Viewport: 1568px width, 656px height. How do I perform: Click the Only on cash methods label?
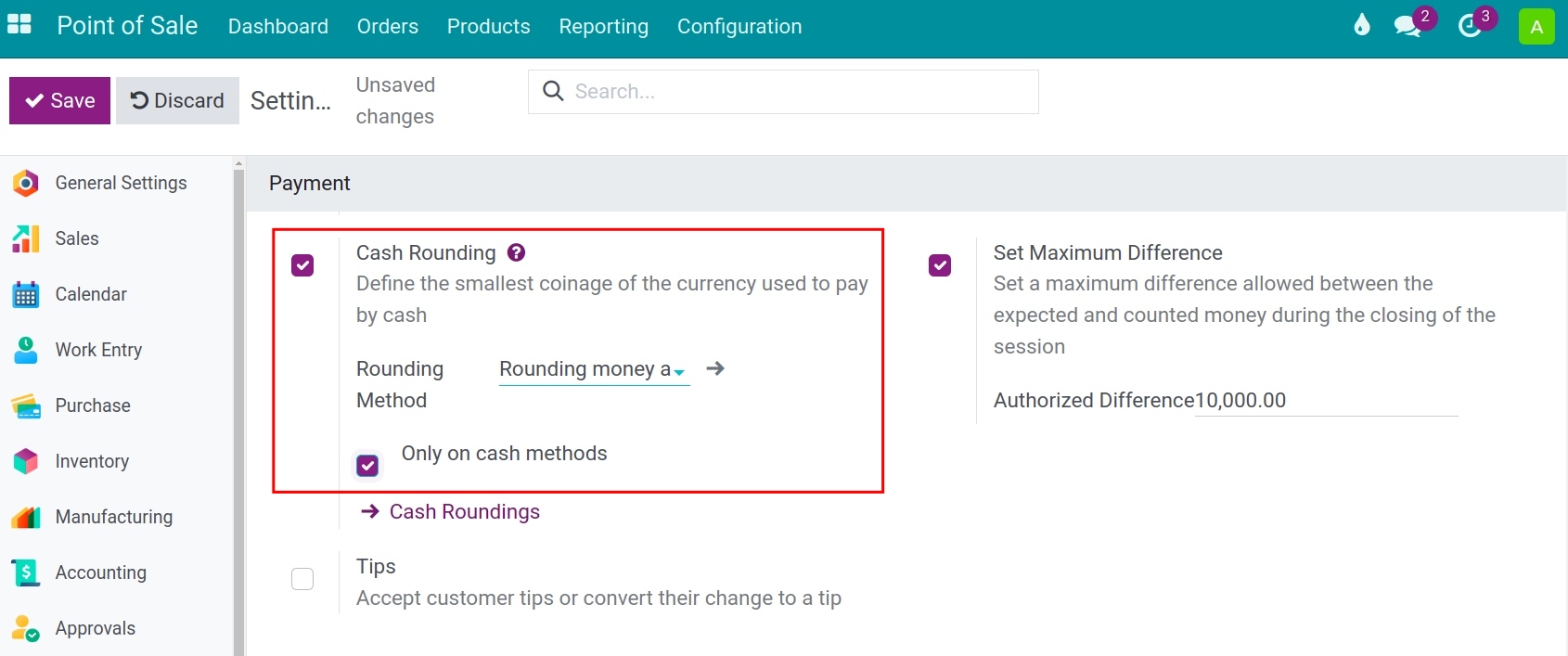point(504,453)
